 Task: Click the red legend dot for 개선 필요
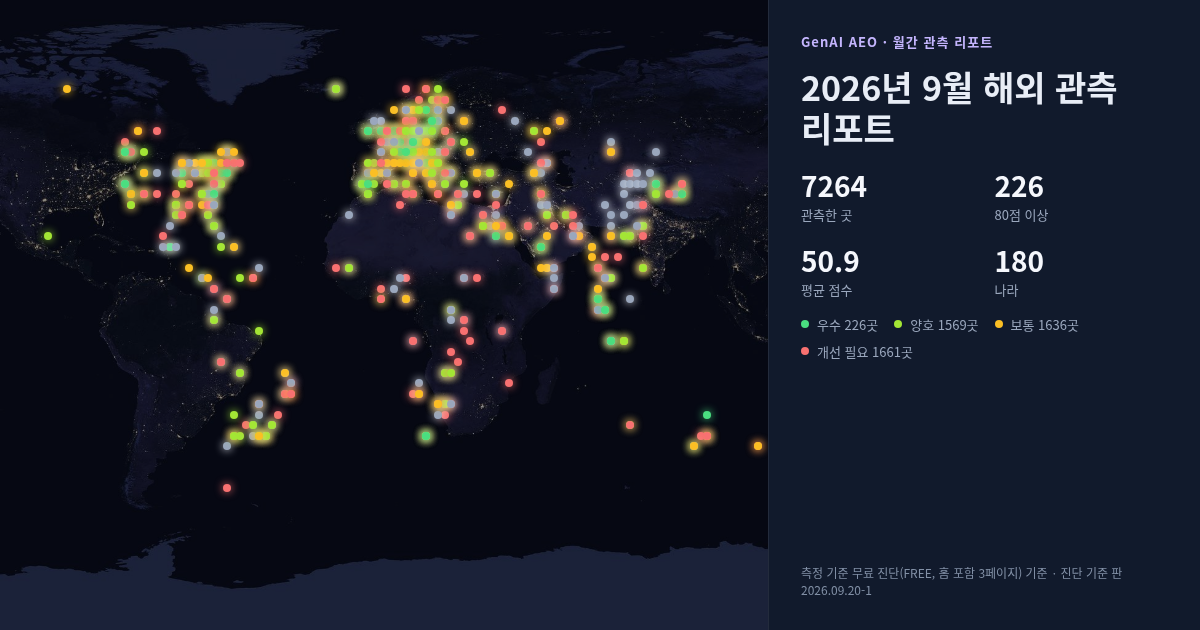coord(805,351)
